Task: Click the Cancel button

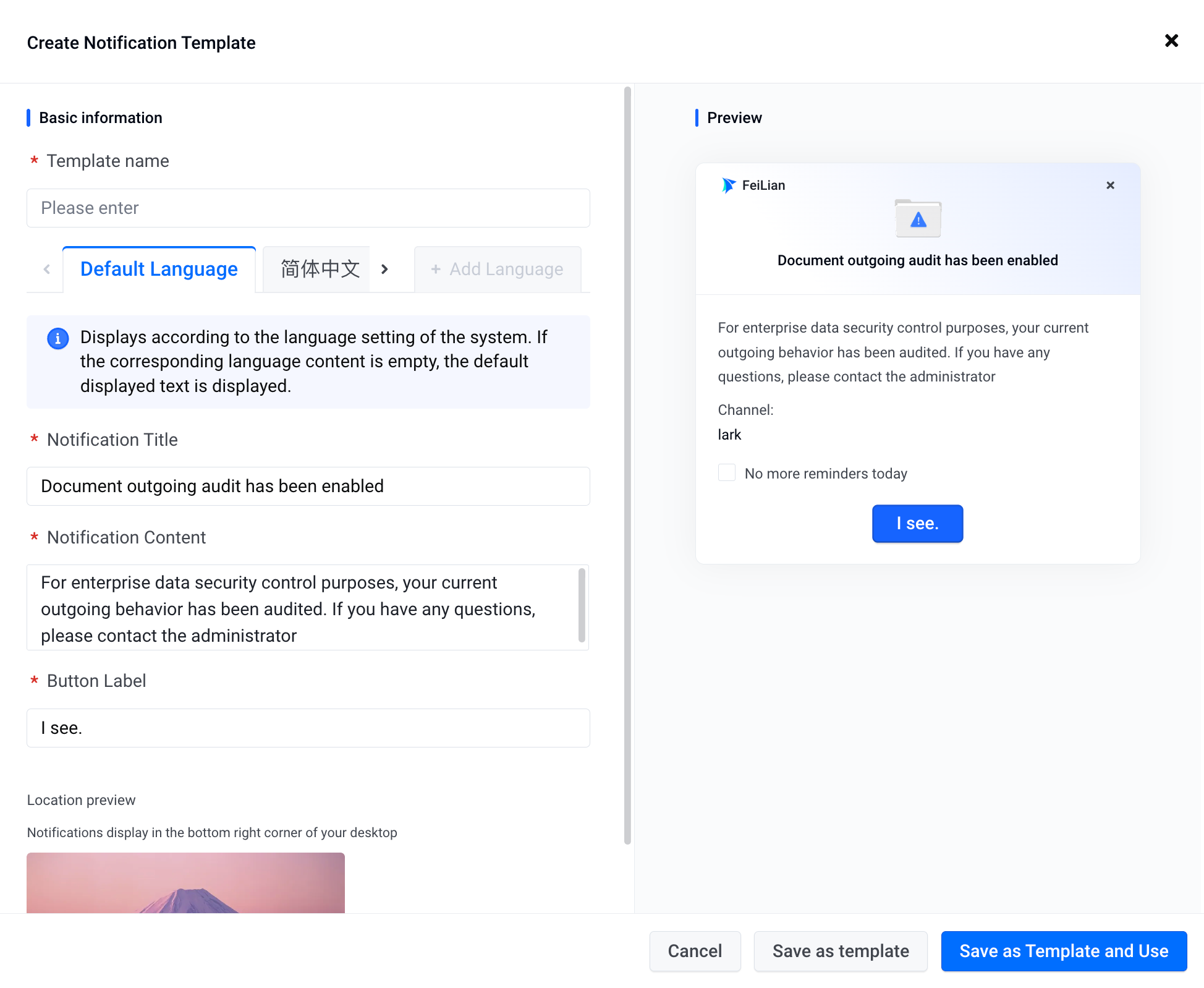Action: 695,951
